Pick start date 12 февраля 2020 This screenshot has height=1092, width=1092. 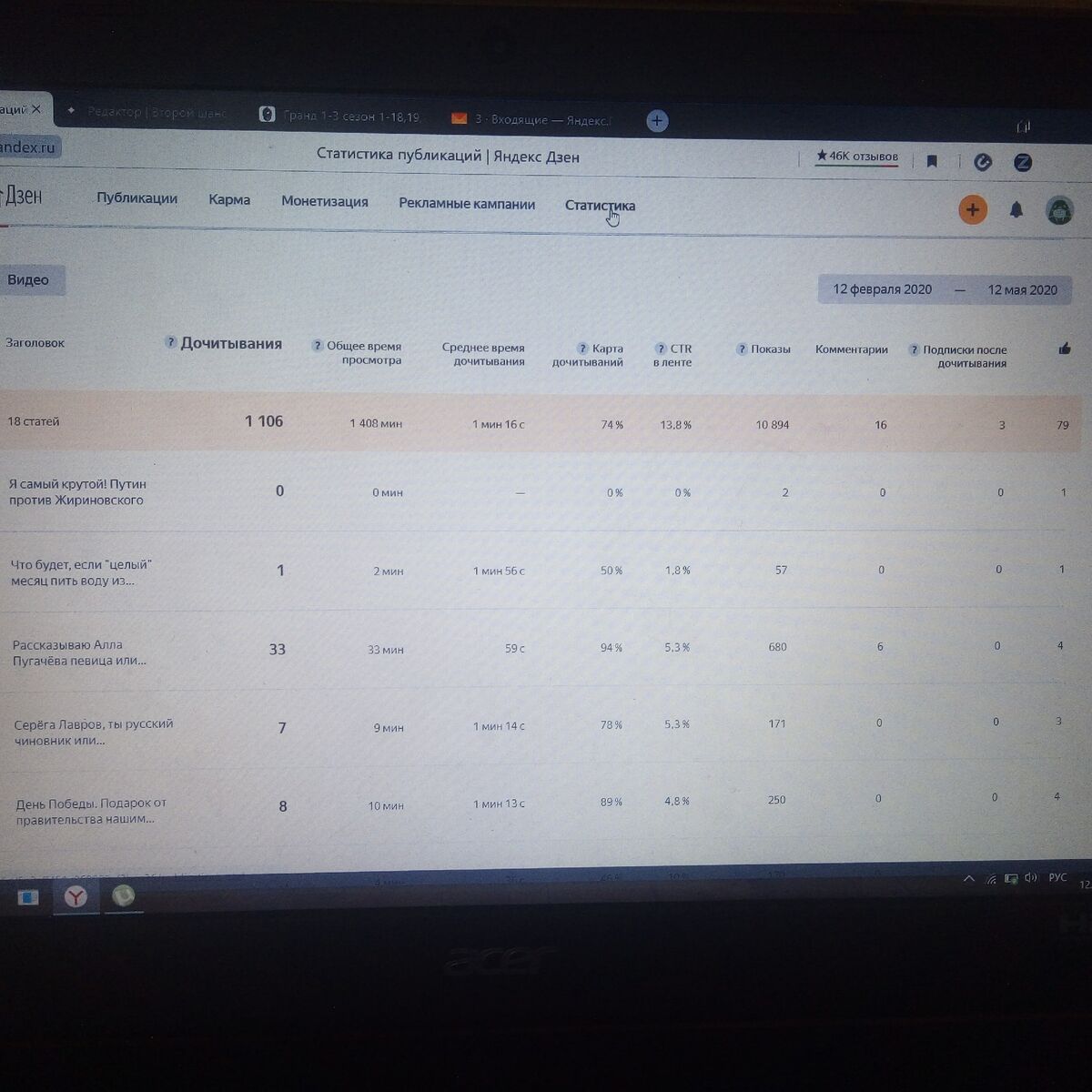pyautogui.click(x=882, y=289)
